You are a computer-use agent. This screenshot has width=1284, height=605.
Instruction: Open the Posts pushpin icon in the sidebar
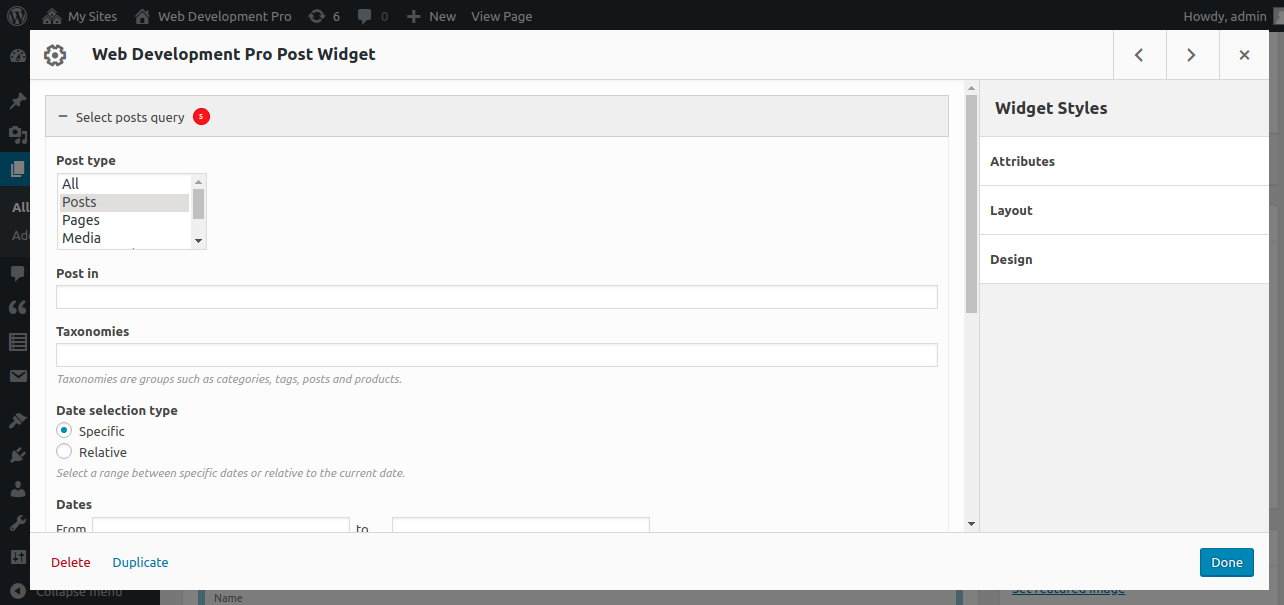(x=17, y=101)
